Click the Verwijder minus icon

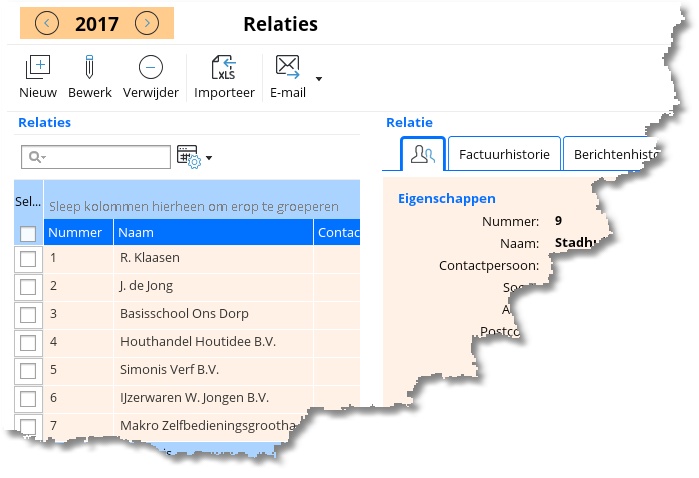[x=150, y=68]
